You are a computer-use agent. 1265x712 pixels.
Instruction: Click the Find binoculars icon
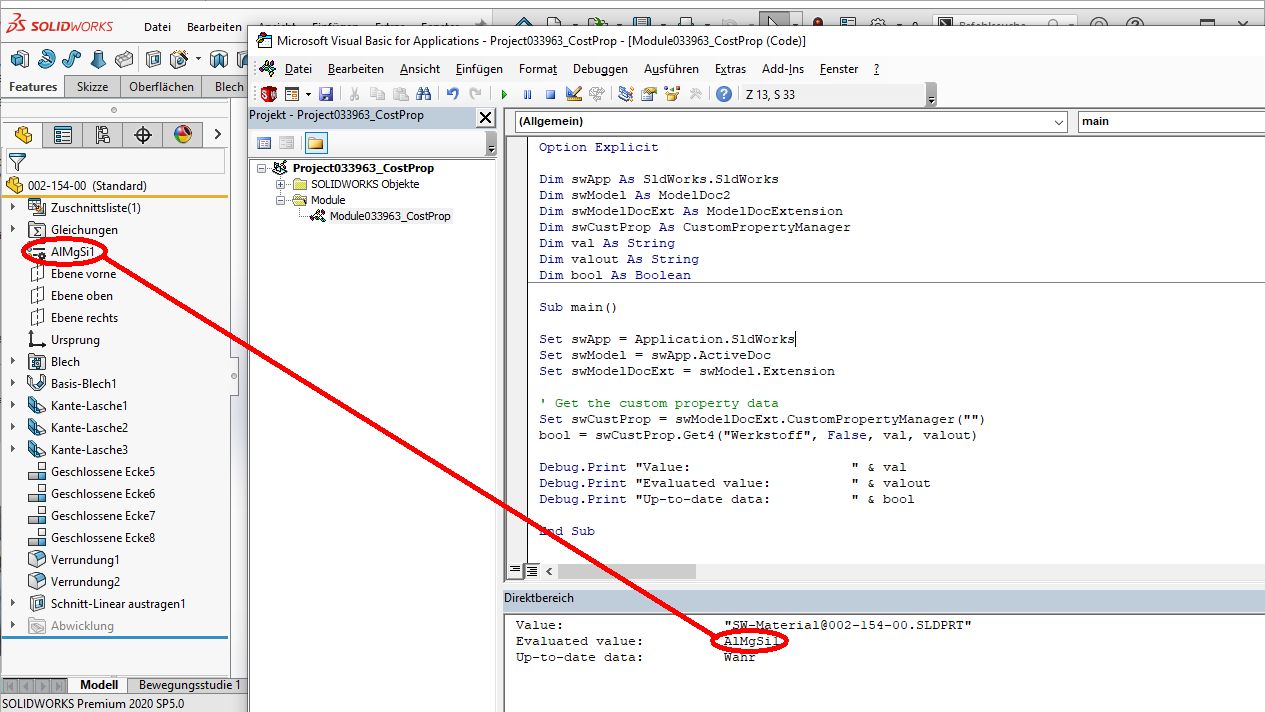tap(423, 94)
